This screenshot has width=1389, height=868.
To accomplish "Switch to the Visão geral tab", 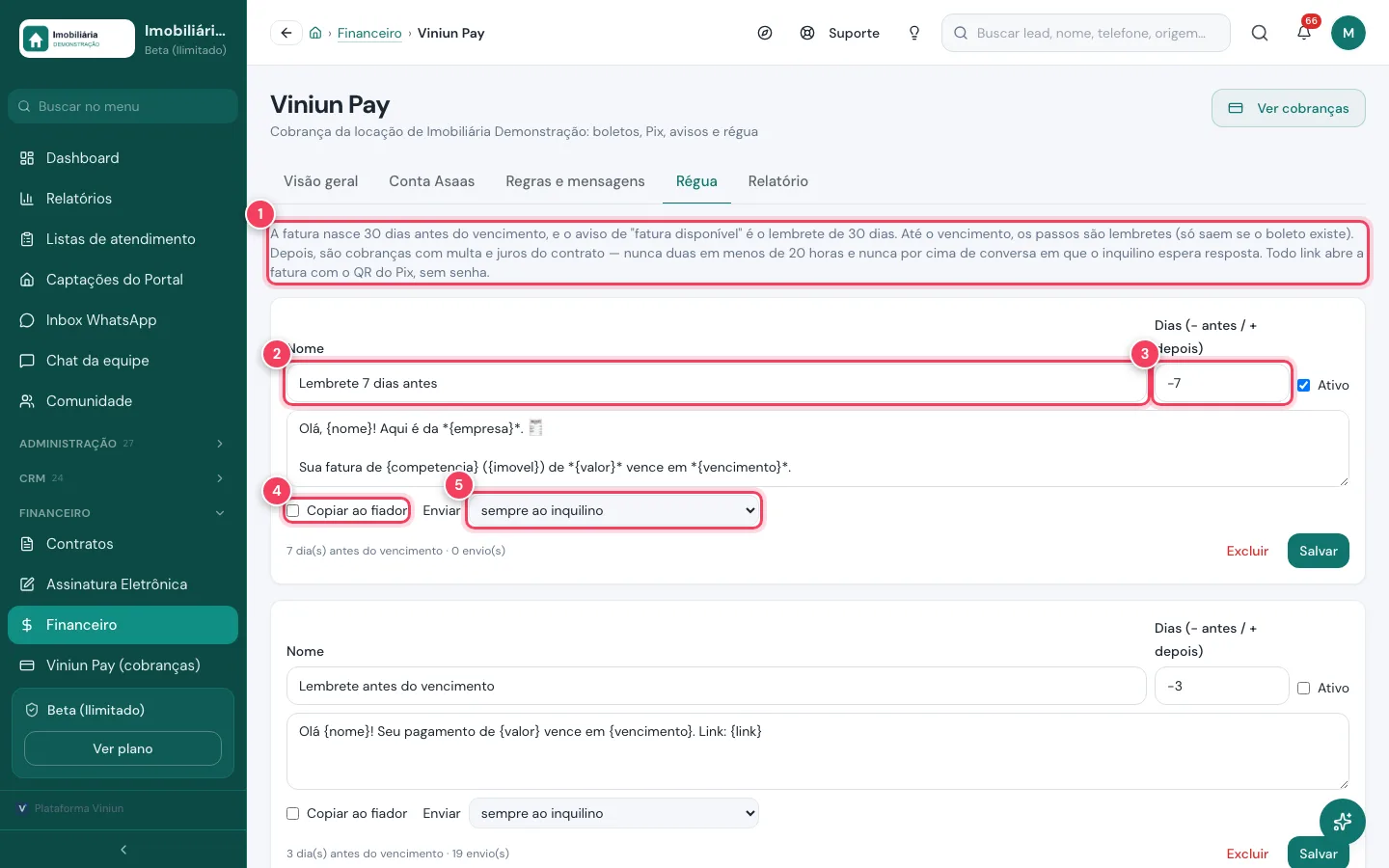I will (321, 181).
